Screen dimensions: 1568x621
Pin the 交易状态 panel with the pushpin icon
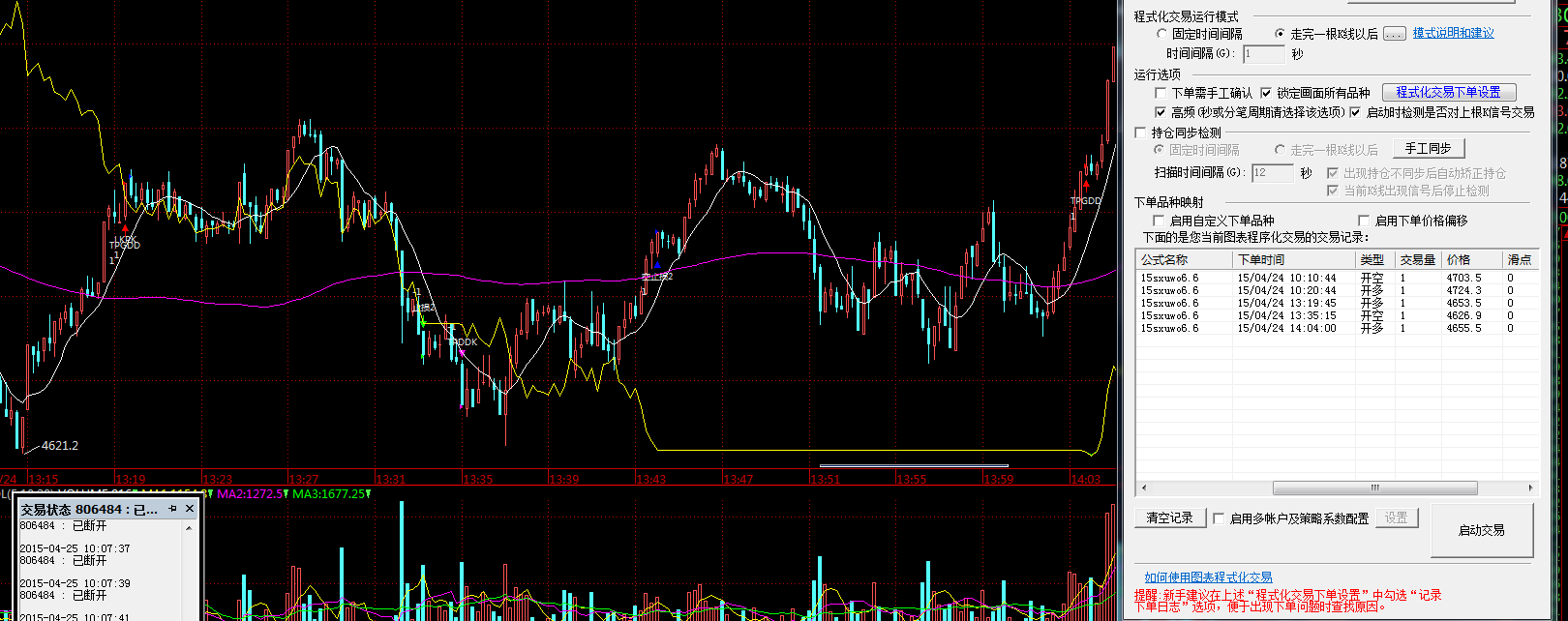point(172,508)
